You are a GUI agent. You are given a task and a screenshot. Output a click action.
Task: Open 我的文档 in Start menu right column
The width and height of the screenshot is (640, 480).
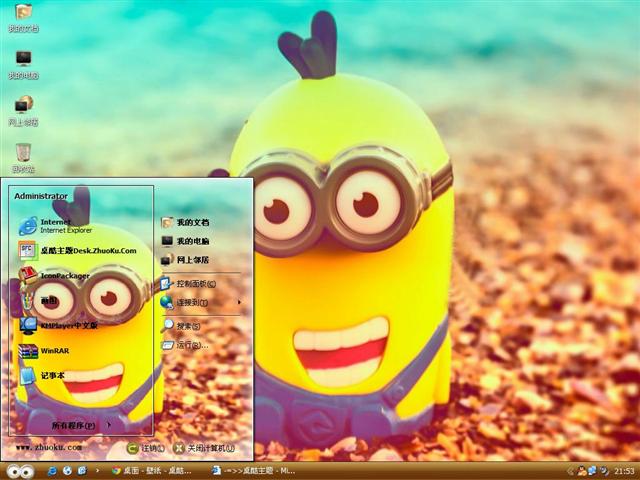(192, 222)
